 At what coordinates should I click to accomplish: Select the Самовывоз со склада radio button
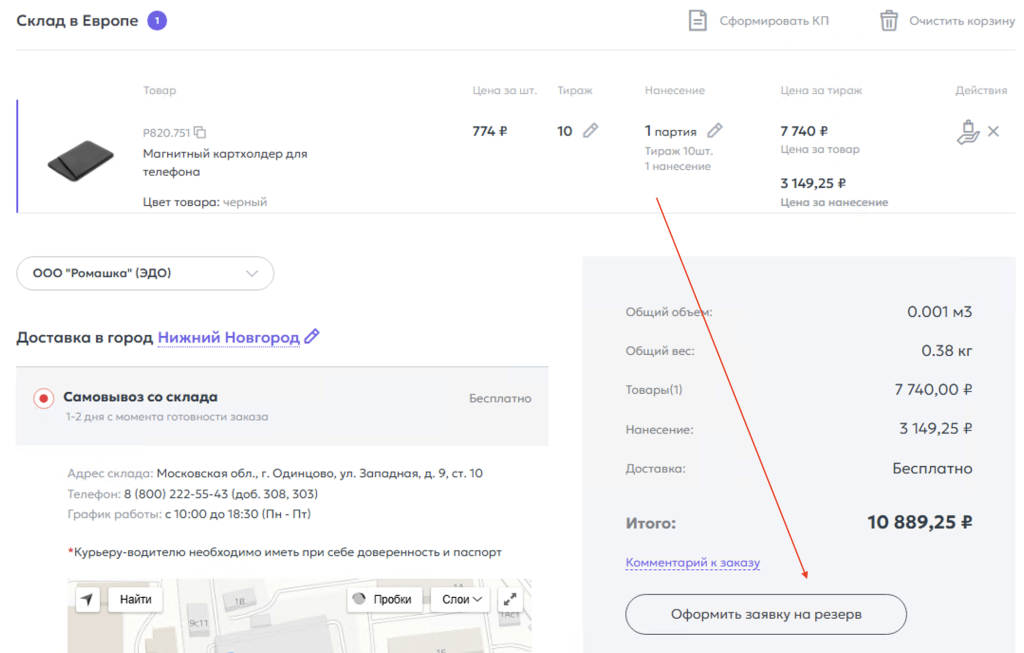43,398
